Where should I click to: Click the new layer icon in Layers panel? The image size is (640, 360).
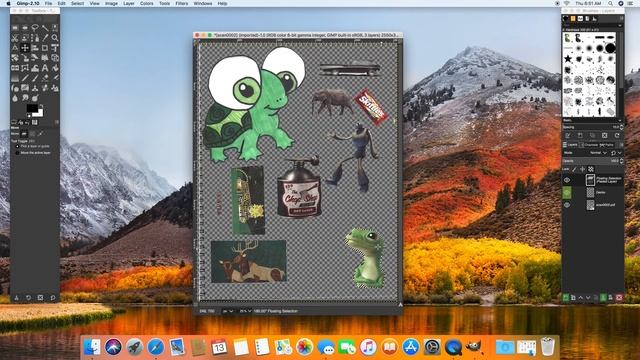click(x=566, y=298)
